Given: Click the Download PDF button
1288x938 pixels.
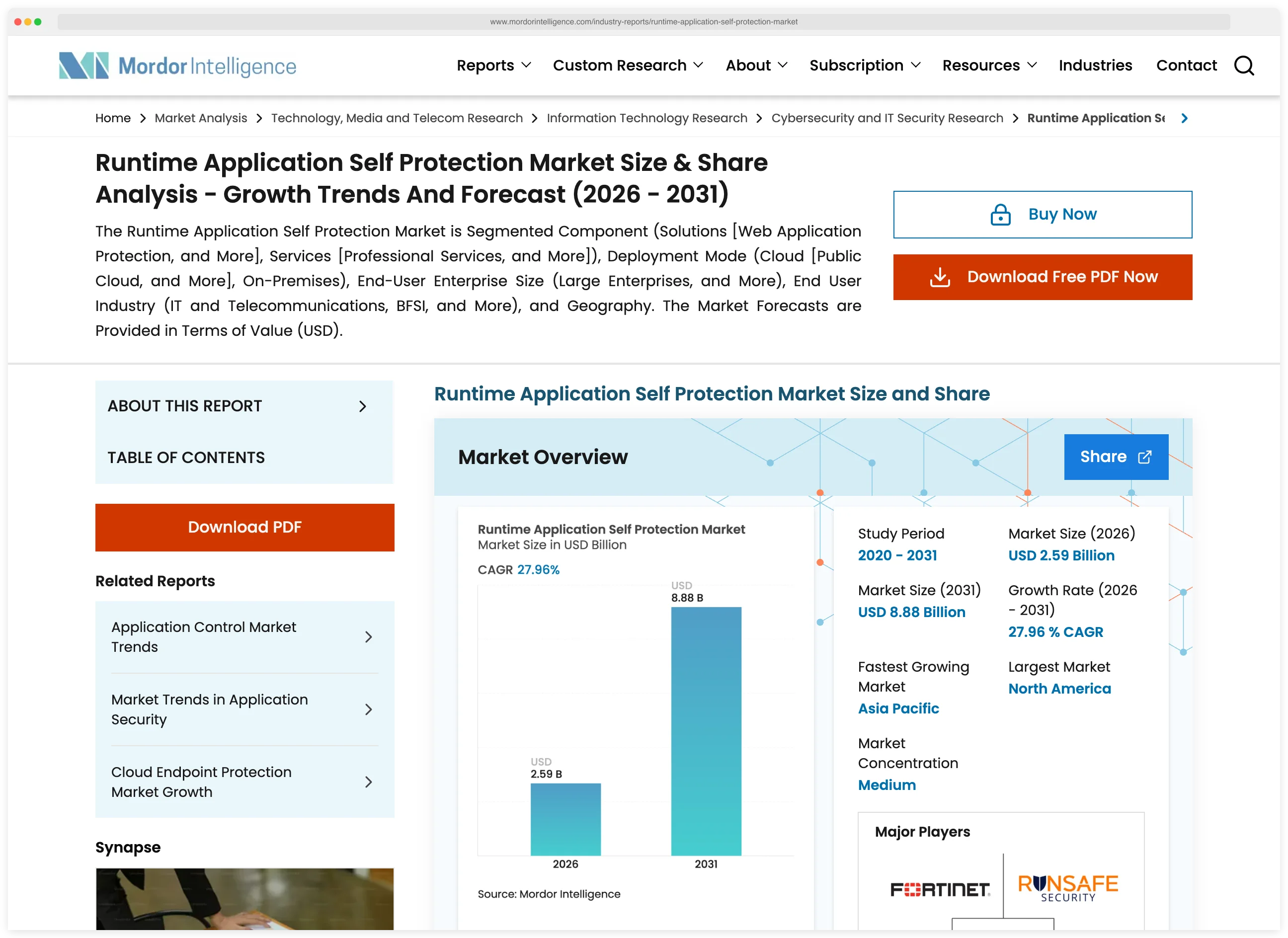Looking at the screenshot, I should [244, 527].
